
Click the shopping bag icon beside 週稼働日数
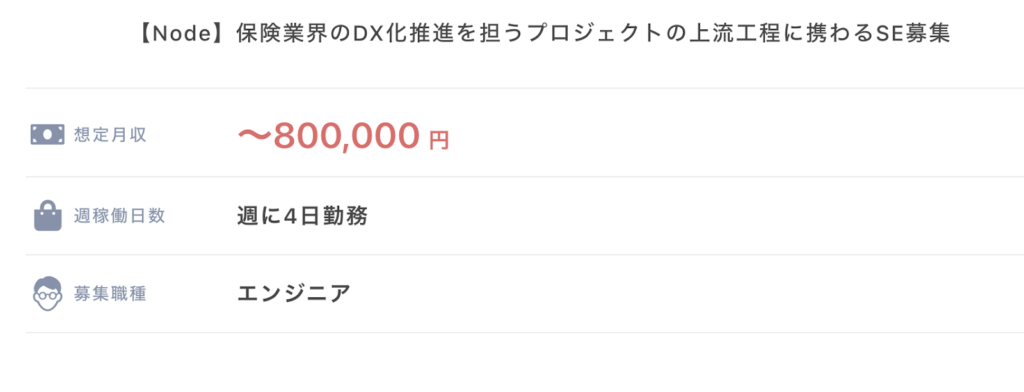click(x=48, y=215)
